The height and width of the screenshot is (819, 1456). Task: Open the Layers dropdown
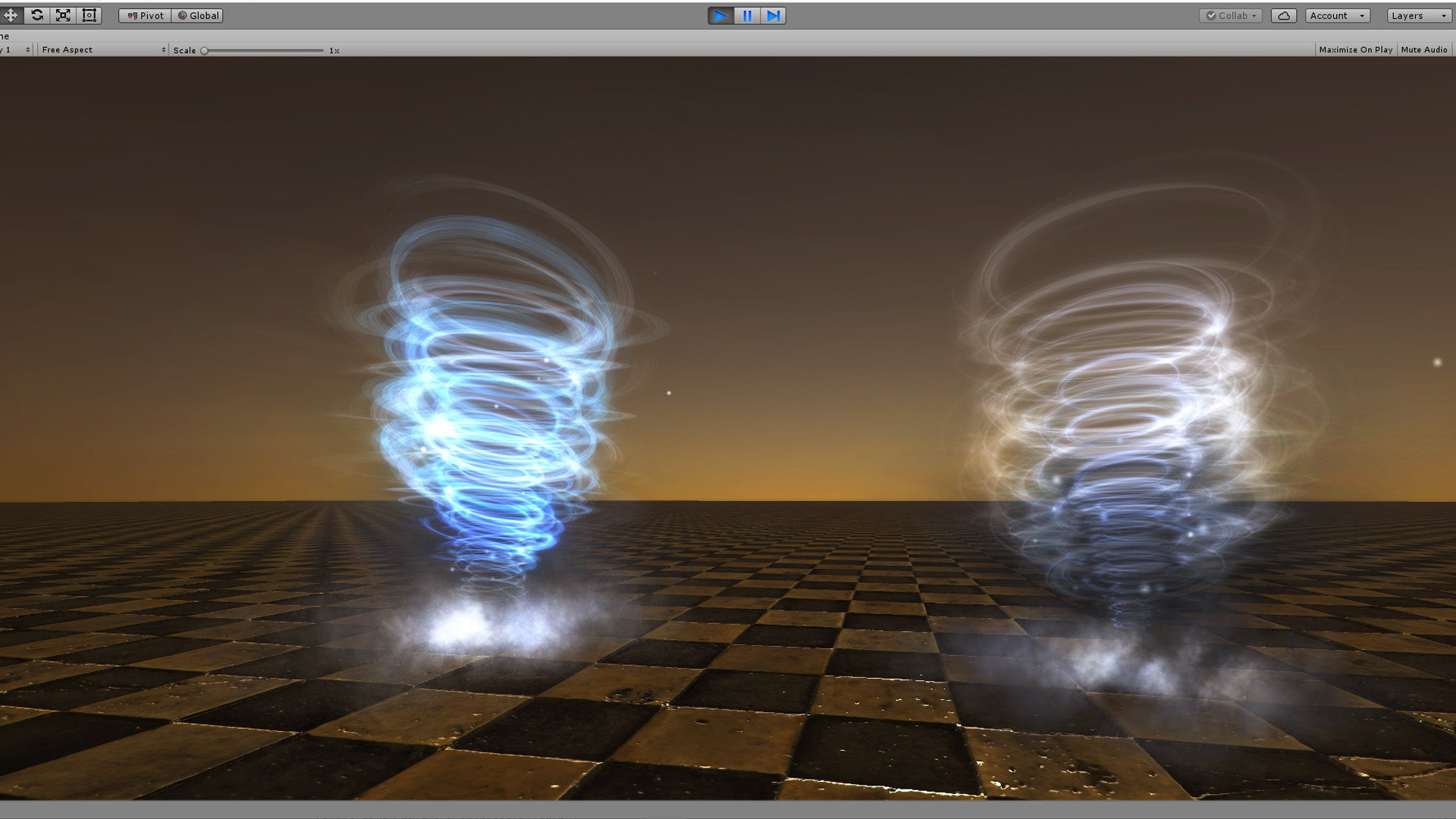coord(1417,15)
